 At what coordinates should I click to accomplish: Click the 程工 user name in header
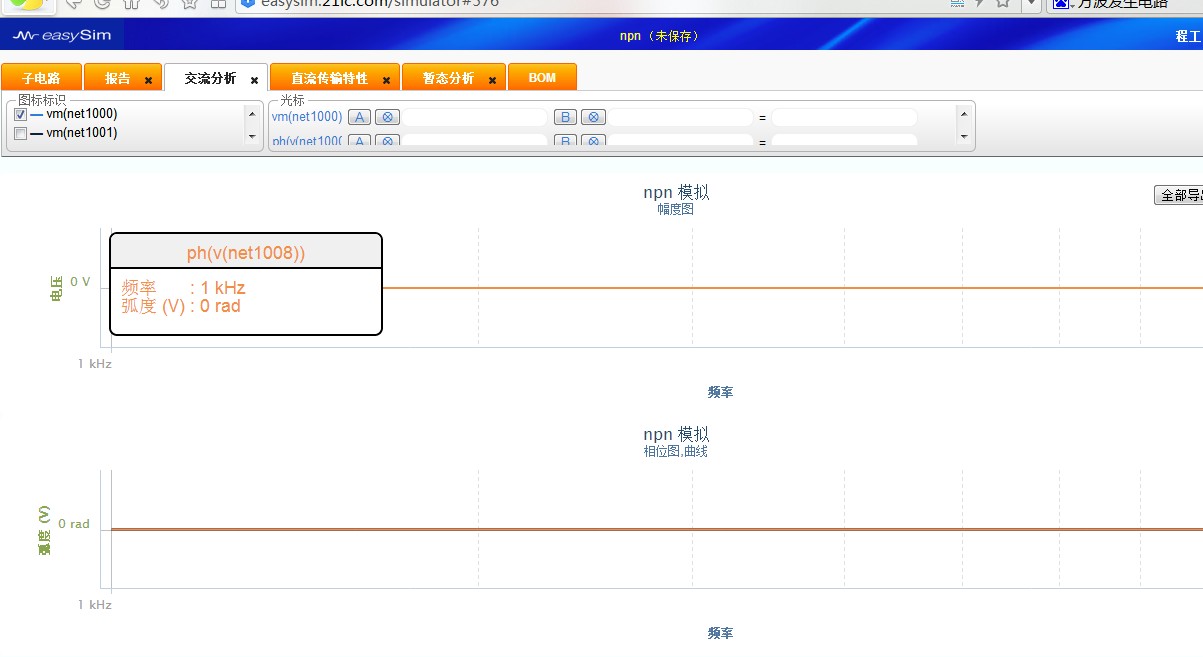pos(1188,36)
